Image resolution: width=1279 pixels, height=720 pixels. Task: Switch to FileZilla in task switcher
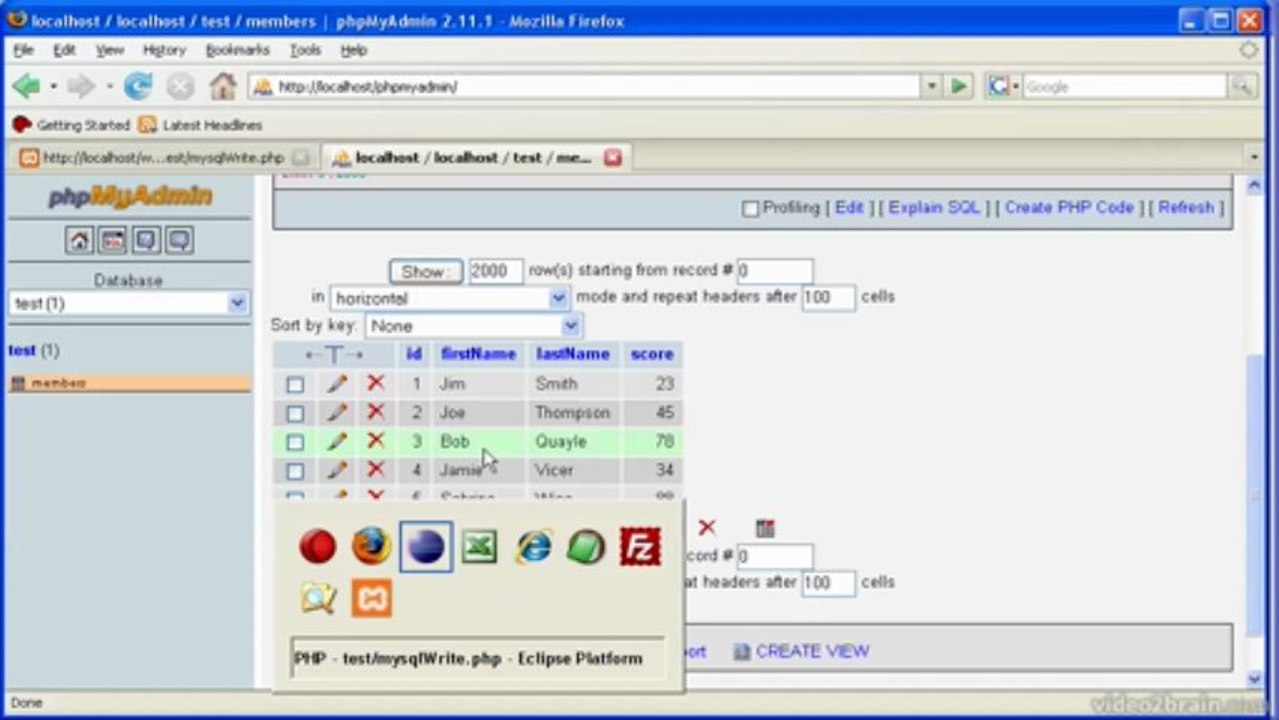pos(640,547)
